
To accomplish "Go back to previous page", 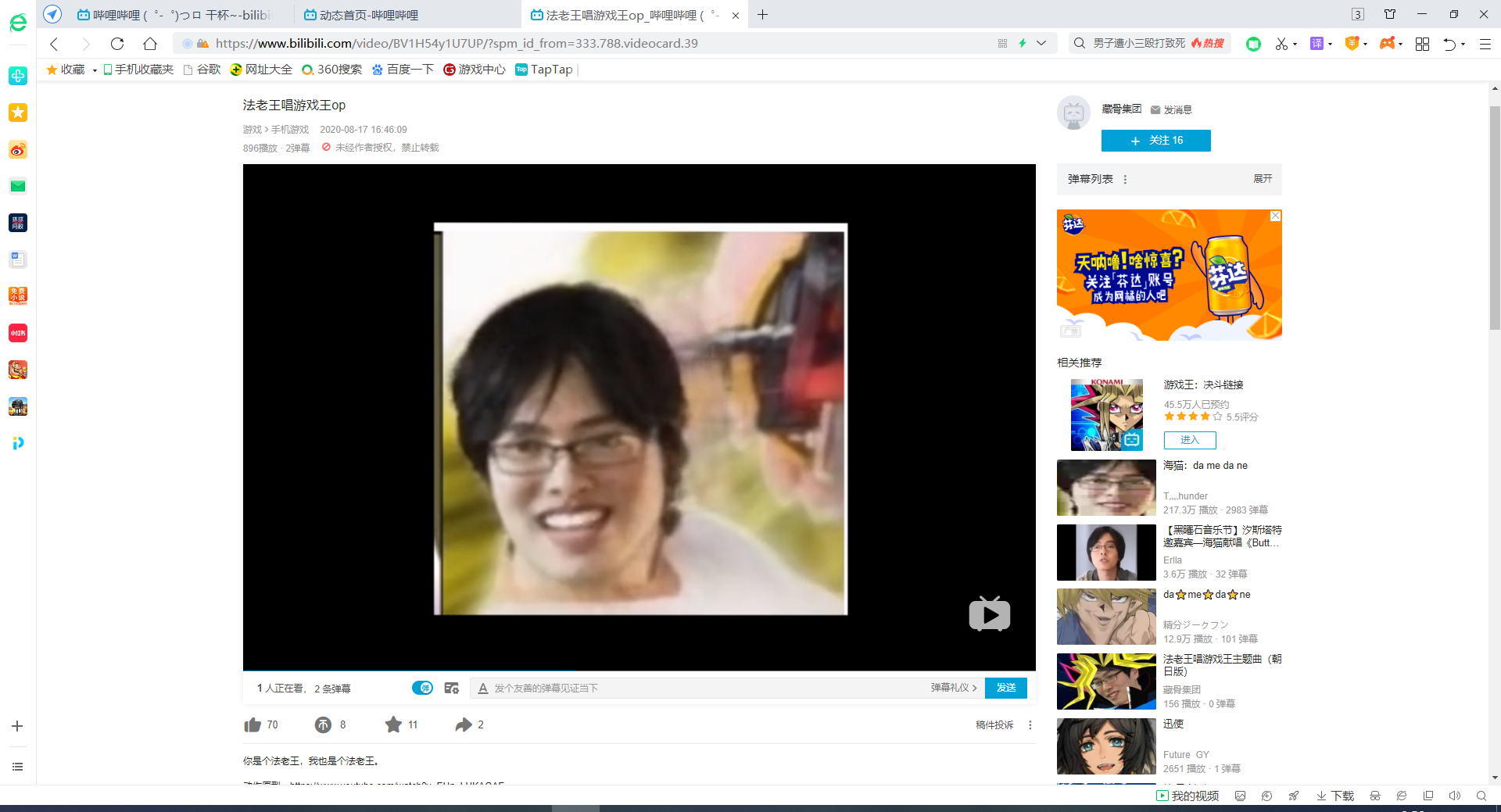I will (54, 44).
